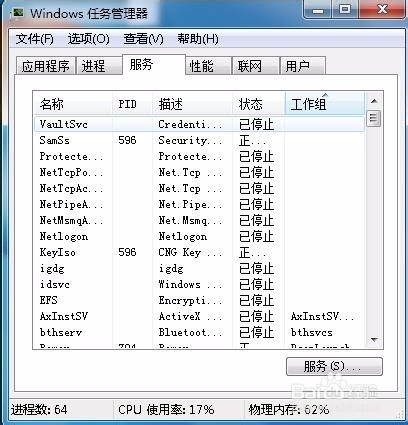The image size is (408, 425).
Task: Switch to the 性能 tab
Action: (x=208, y=66)
